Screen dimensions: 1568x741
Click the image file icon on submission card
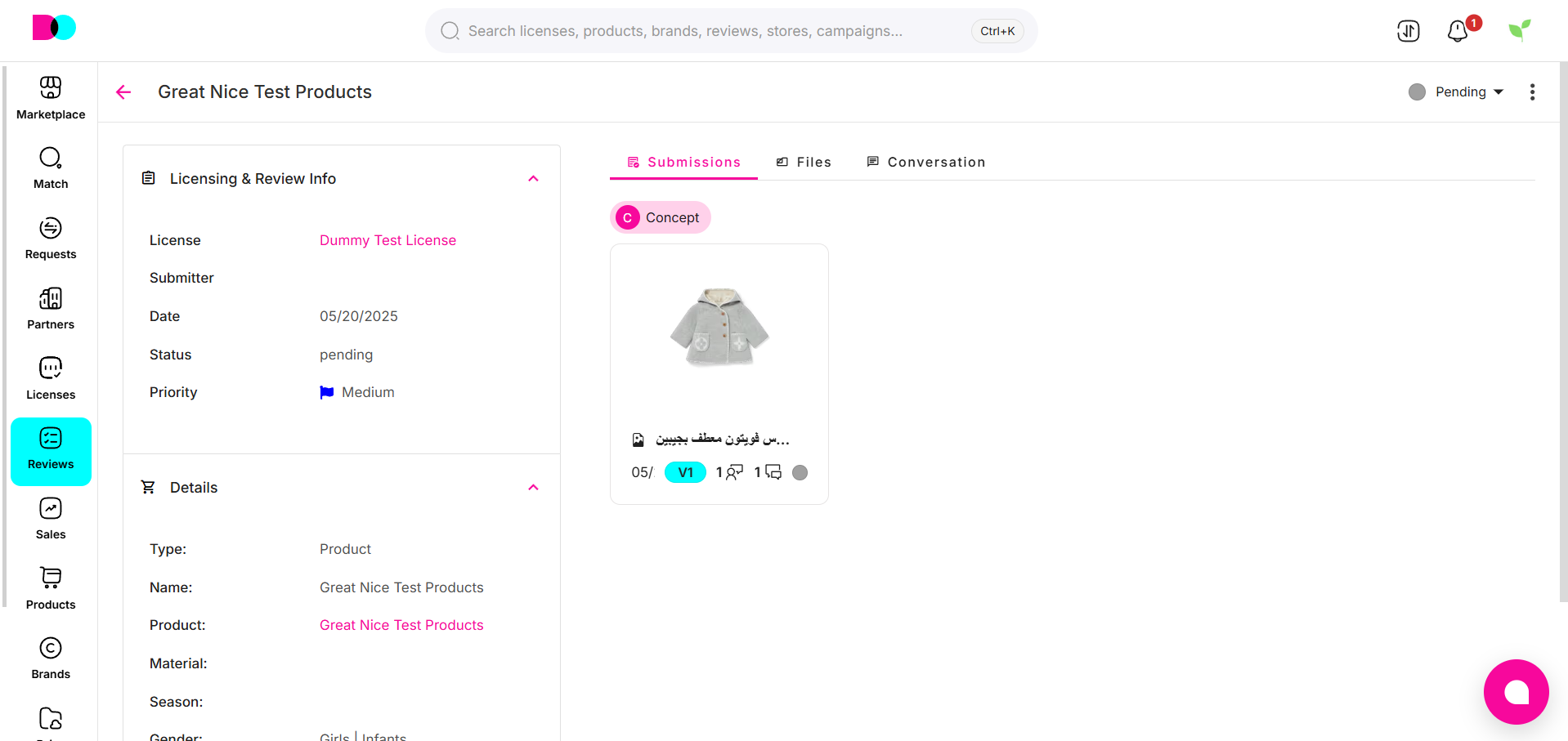(x=638, y=440)
